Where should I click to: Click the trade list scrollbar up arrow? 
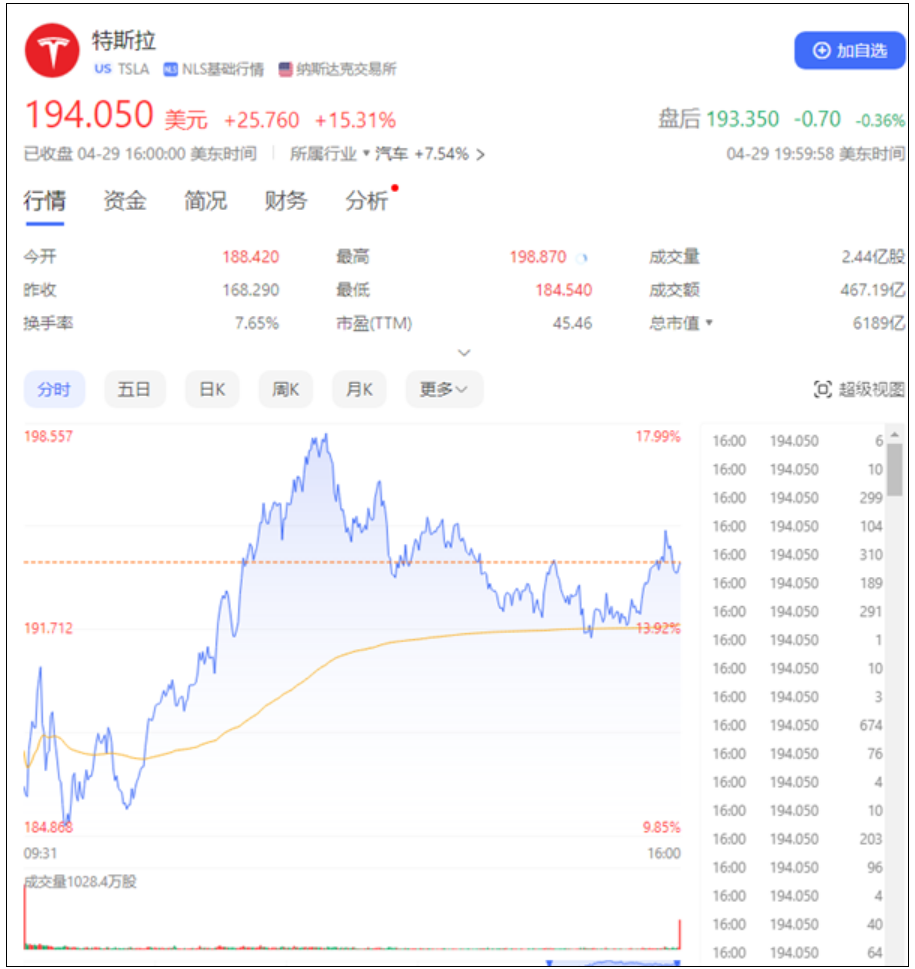[x=895, y=435]
